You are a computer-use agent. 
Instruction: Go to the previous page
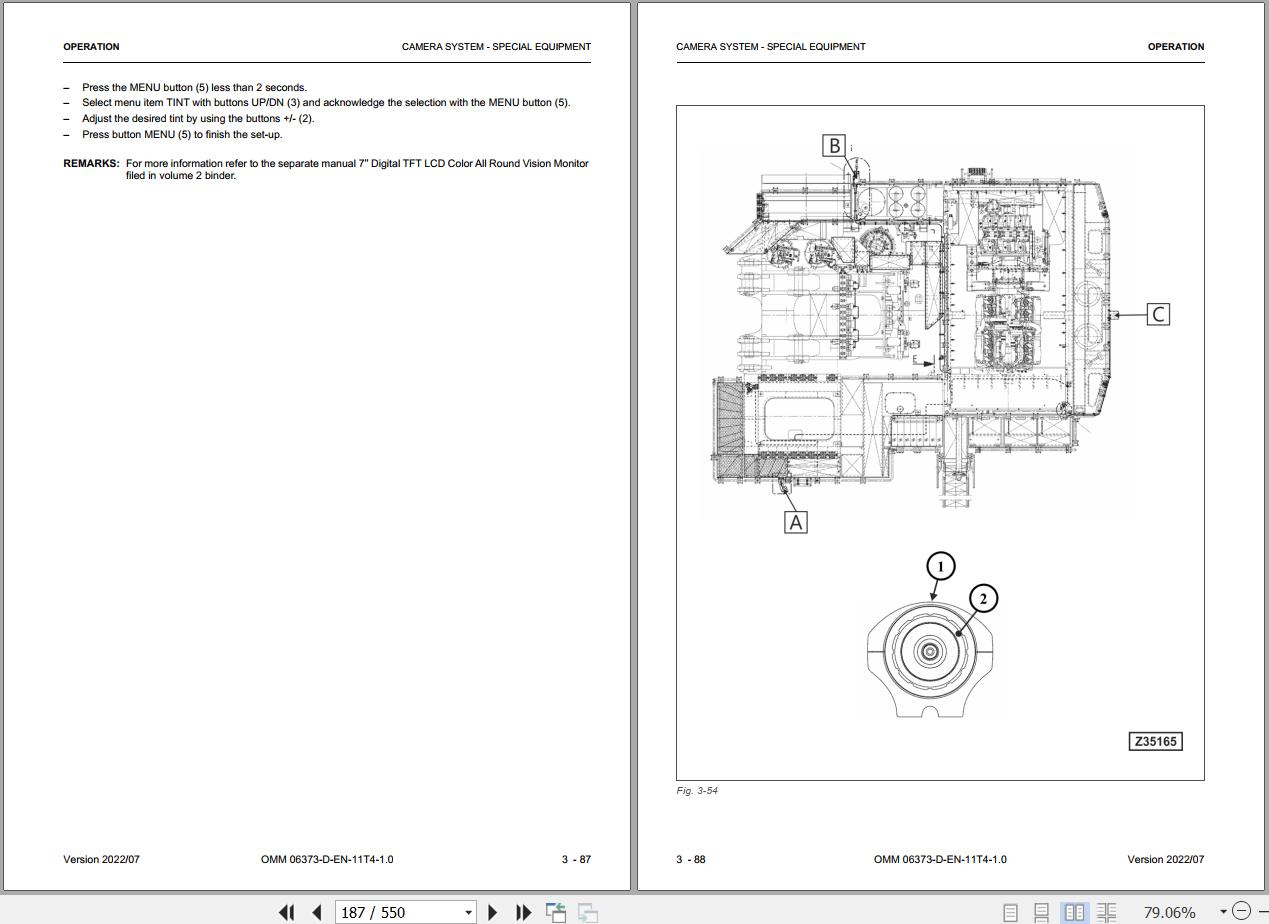pos(317,912)
